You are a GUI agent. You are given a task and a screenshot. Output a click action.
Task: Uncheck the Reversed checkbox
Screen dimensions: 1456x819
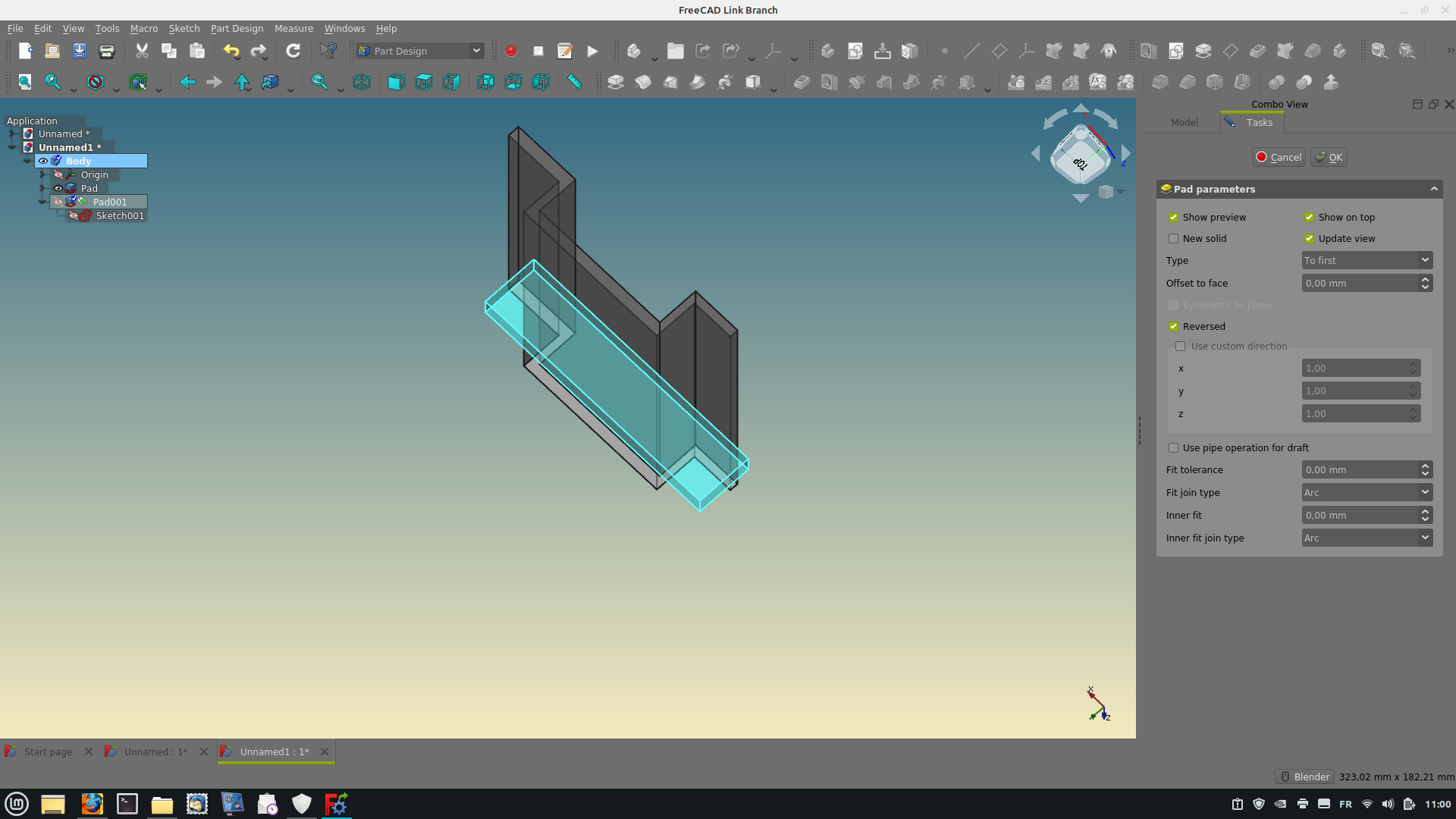1174,327
